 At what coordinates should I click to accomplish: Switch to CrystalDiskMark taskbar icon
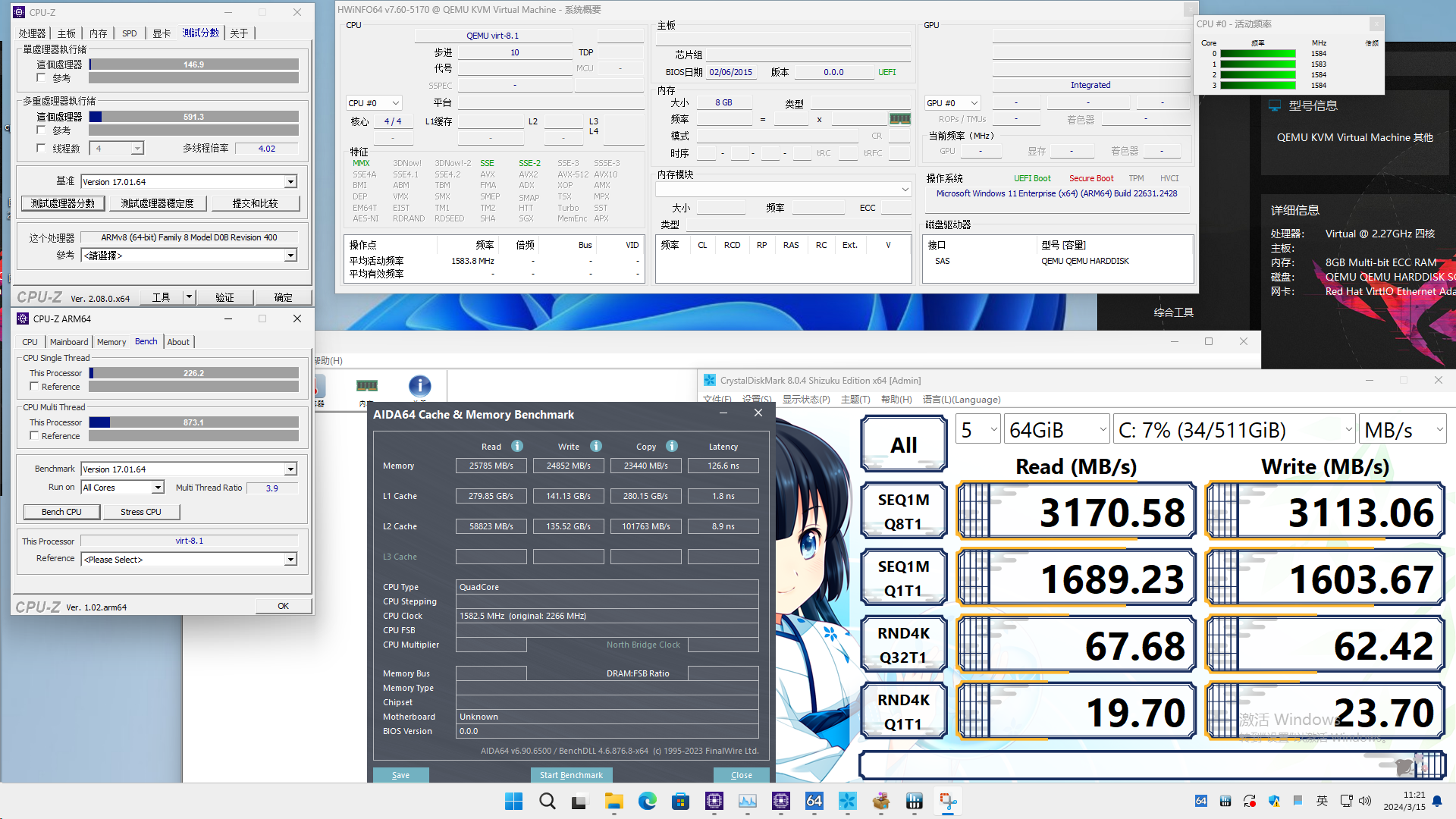coord(847,801)
